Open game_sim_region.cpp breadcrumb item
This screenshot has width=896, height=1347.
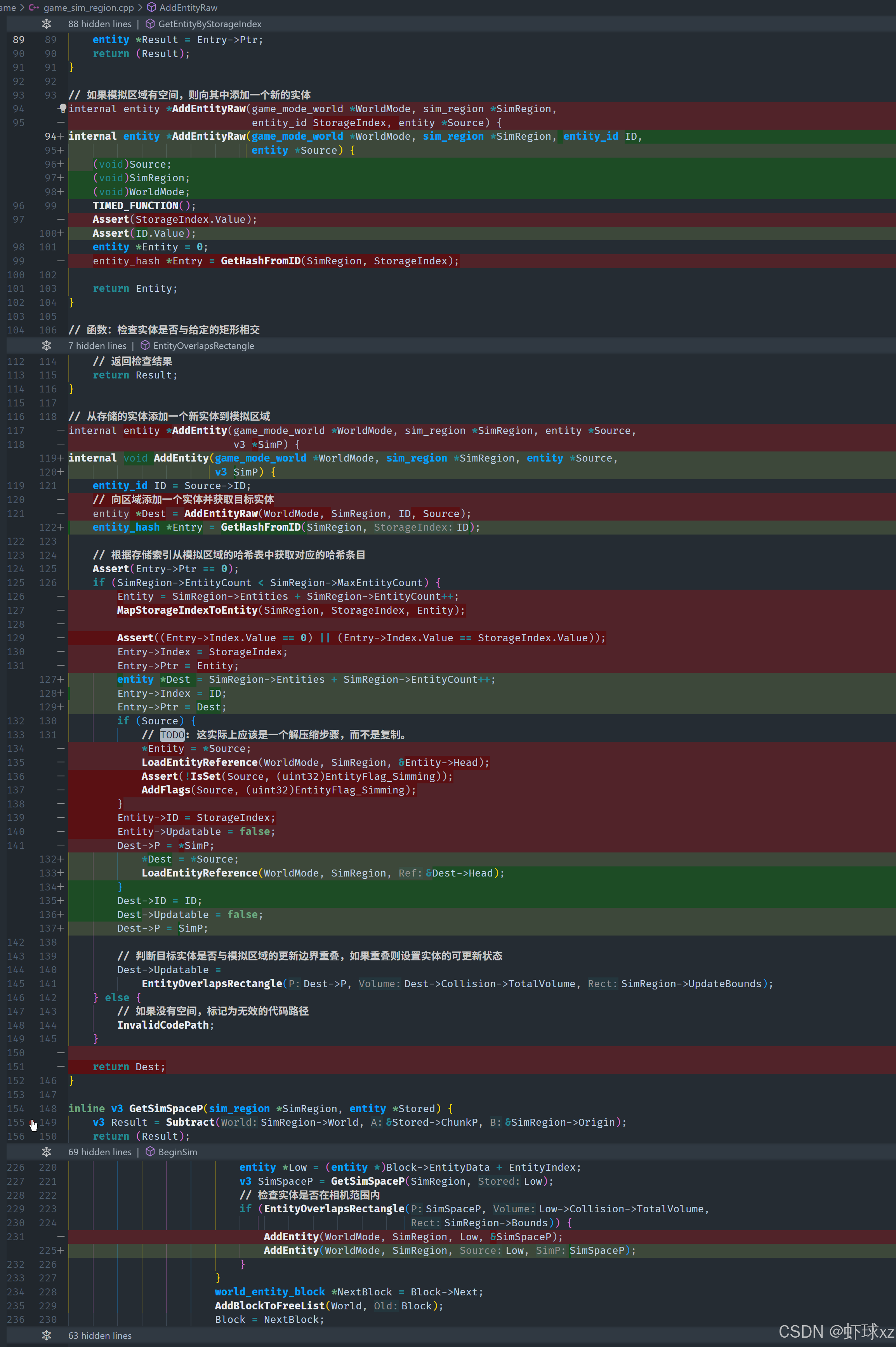coord(89,7)
